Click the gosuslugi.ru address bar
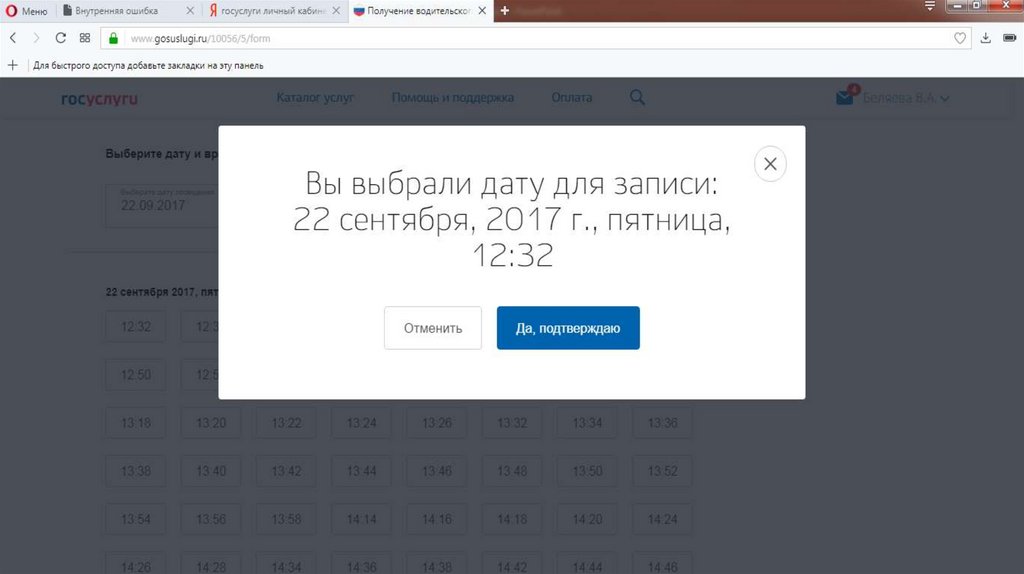1024x574 pixels. pyautogui.click(x=500, y=38)
